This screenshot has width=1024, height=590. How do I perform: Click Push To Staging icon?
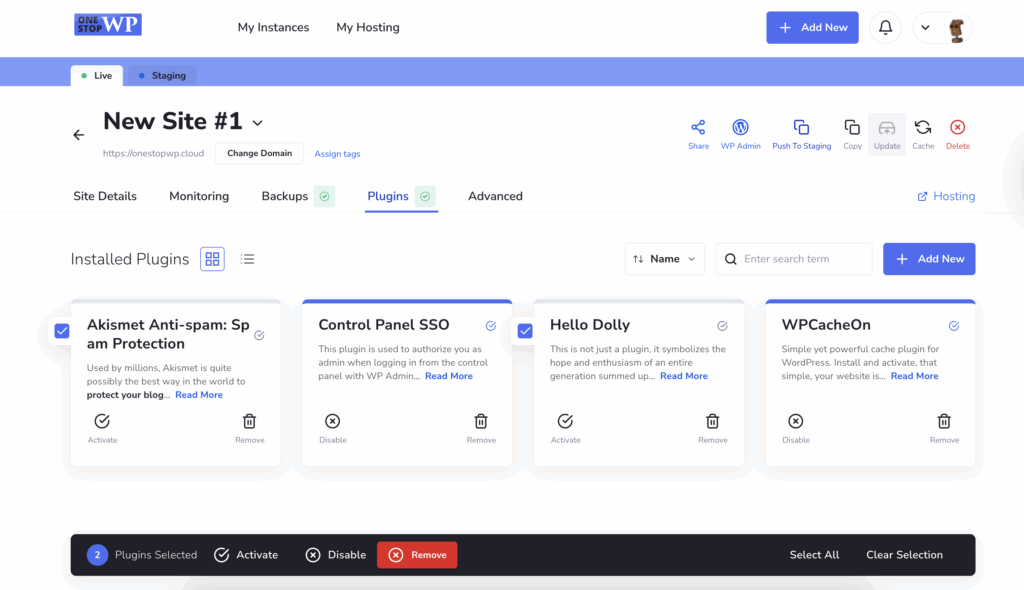point(801,134)
